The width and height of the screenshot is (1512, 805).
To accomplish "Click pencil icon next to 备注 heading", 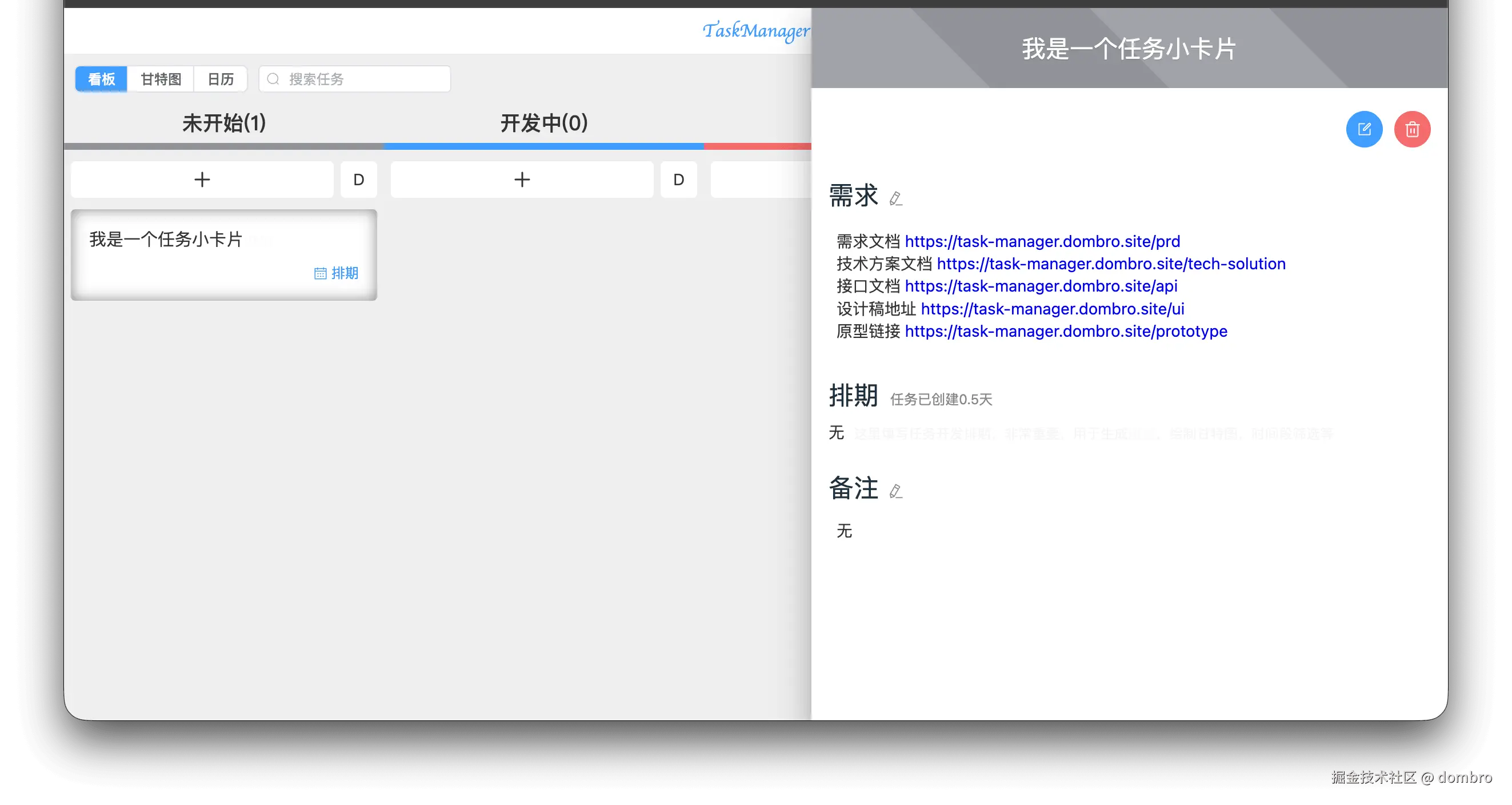I will (895, 492).
